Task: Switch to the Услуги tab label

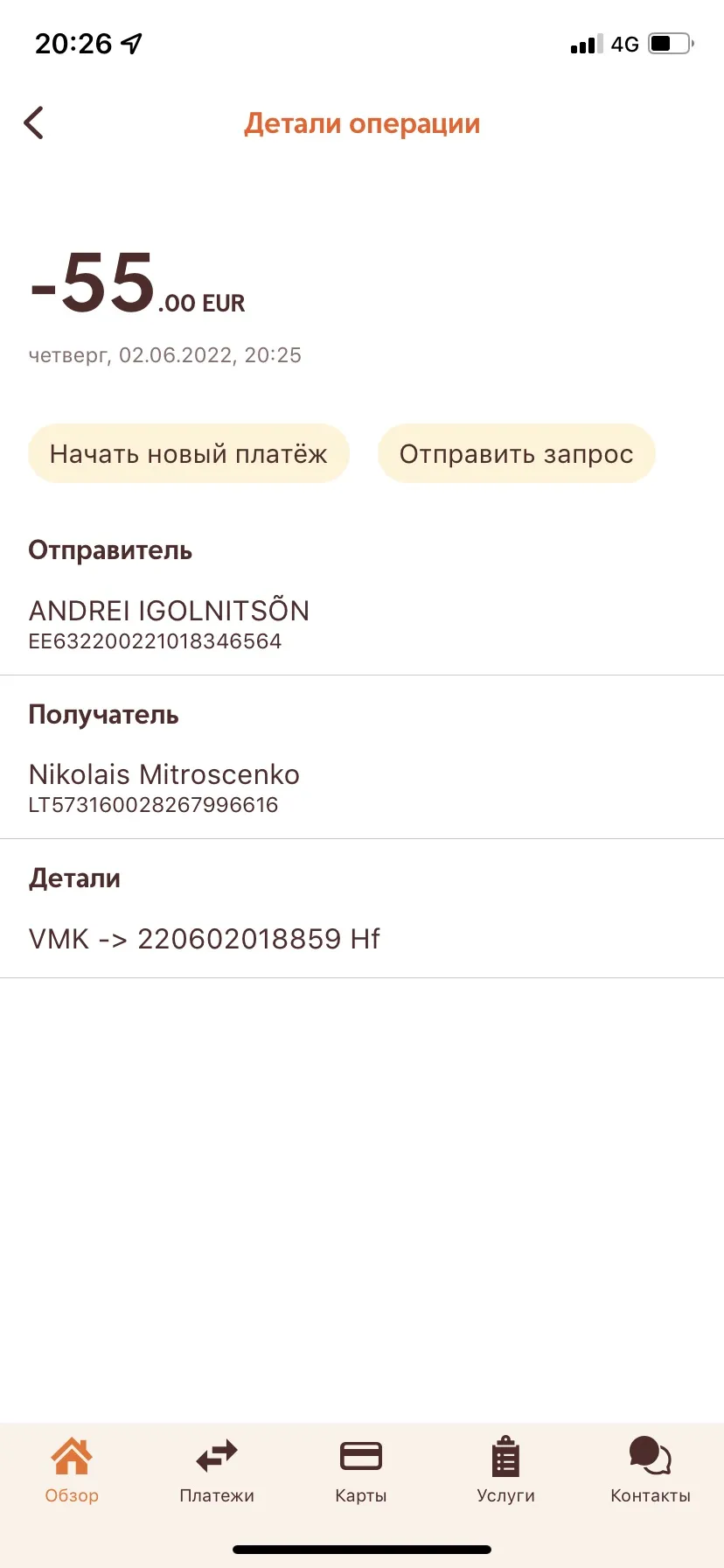Action: 505,1495
